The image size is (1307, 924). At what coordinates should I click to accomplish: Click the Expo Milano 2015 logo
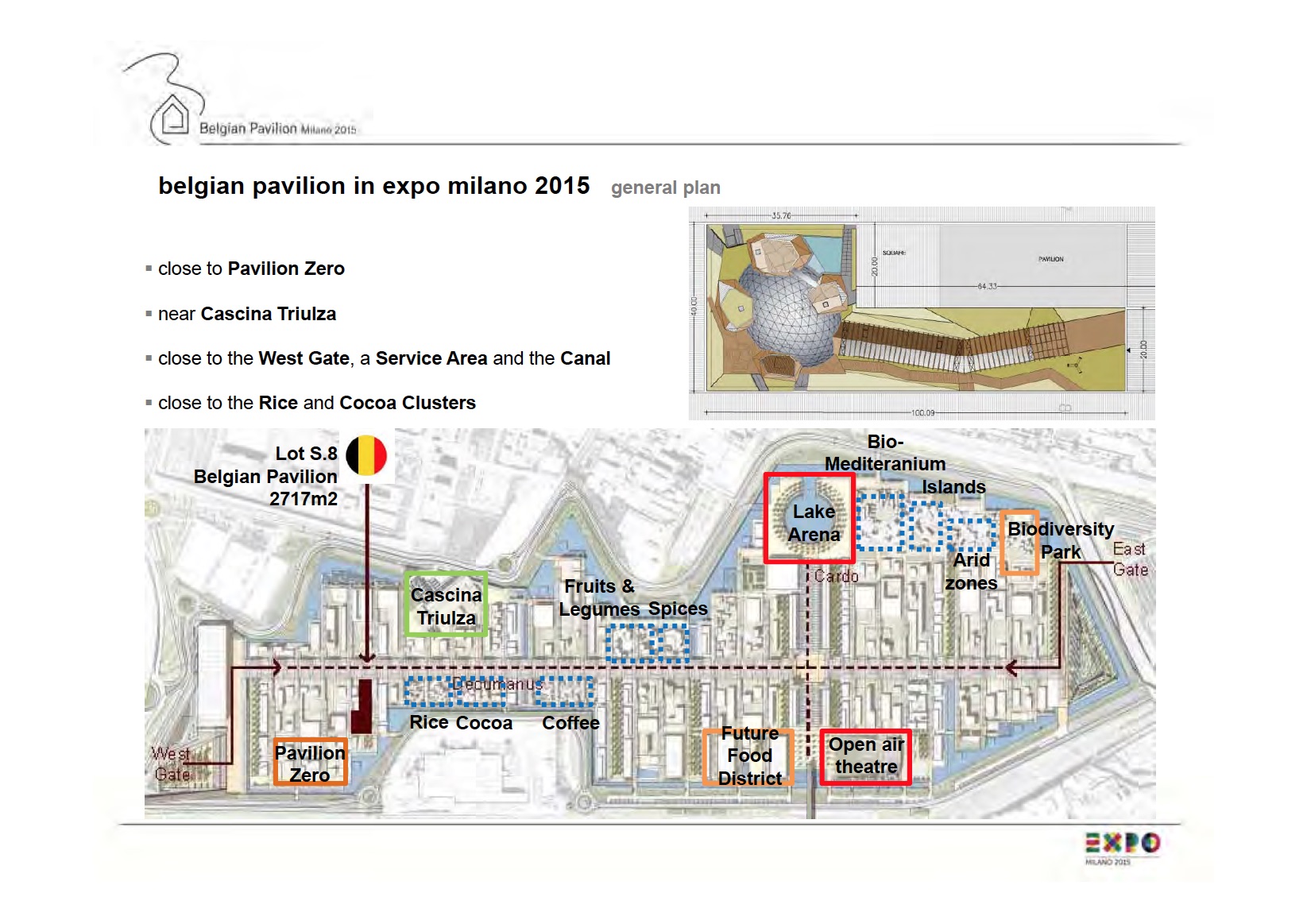click(x=1122, y=847)
